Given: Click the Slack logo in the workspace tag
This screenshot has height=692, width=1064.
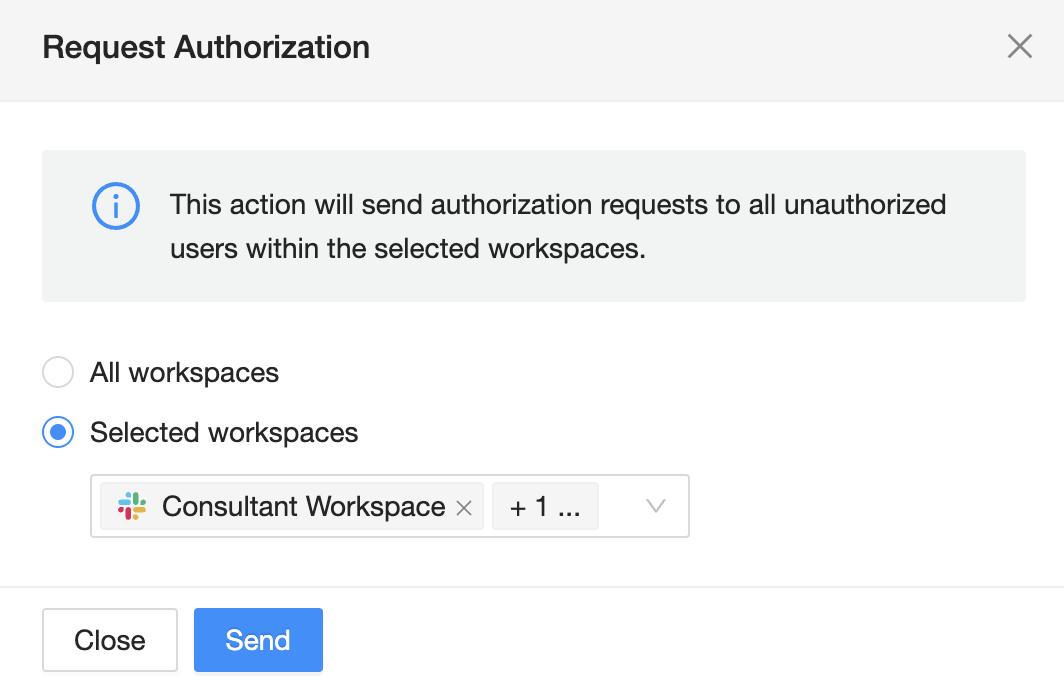Looking at the screenshot, I should coord(131,506).
